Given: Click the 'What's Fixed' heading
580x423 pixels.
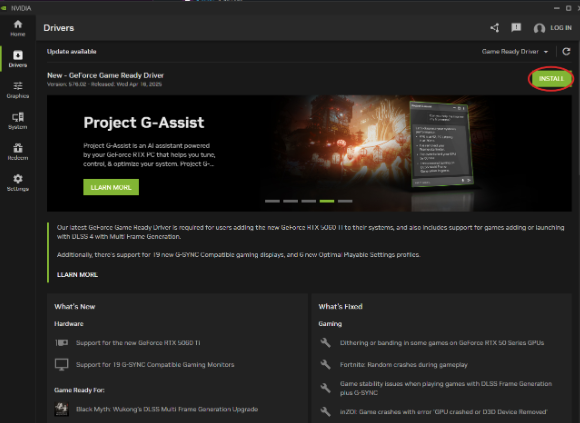Looking at the screenshot, I should pyautogui.click(x=340, y=307).
